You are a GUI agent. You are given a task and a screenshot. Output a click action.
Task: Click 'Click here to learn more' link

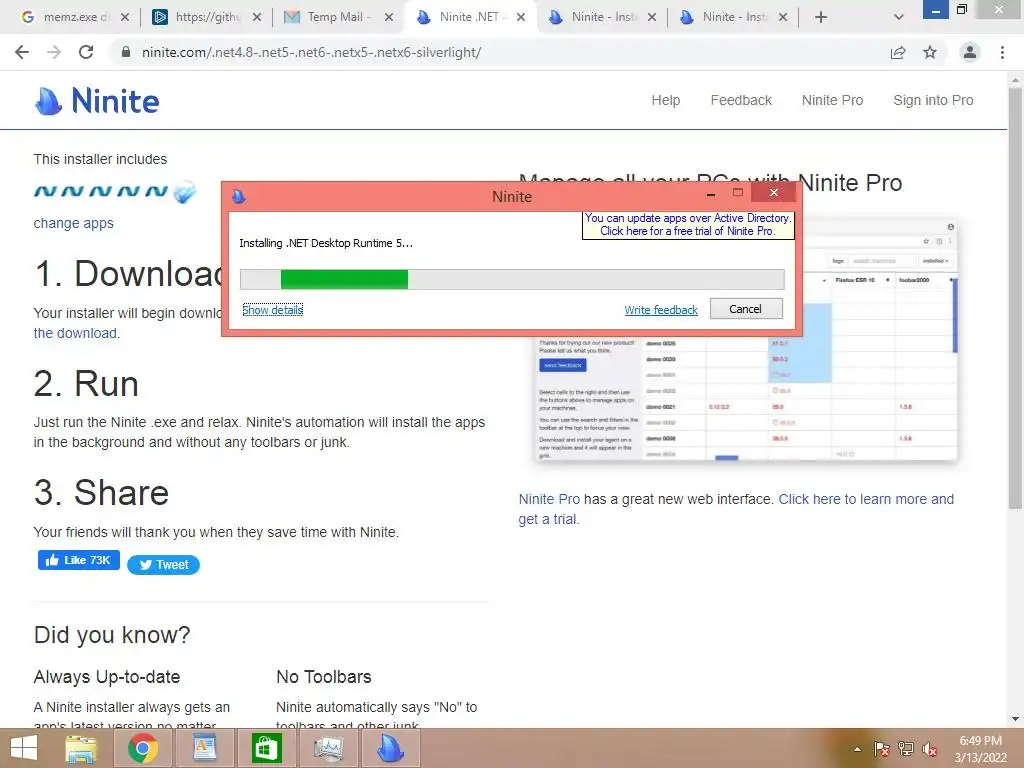point(736,509)
